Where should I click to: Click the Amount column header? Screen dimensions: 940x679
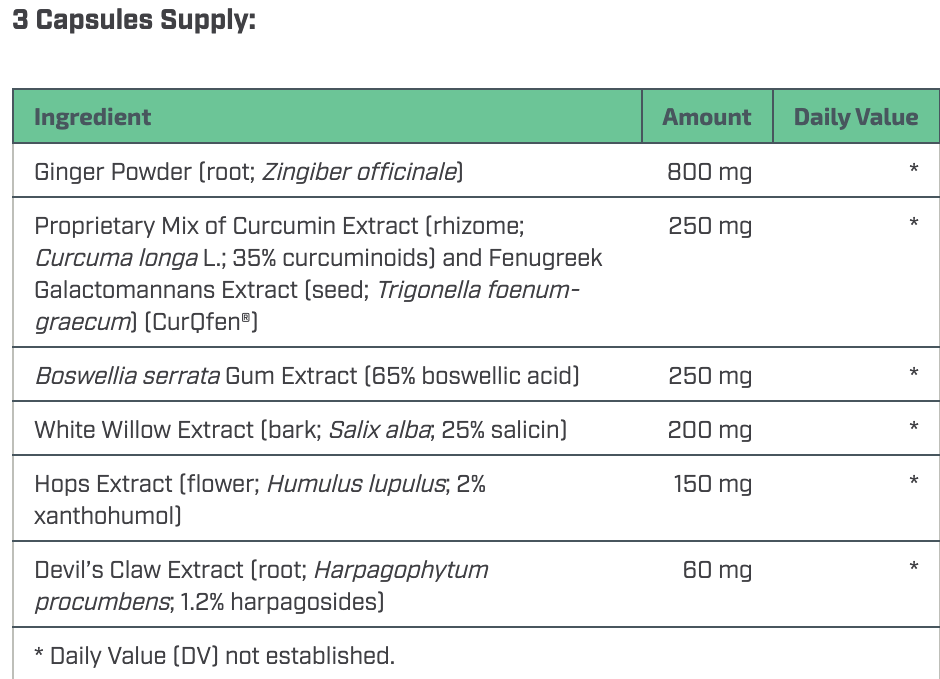click(707, 117)
